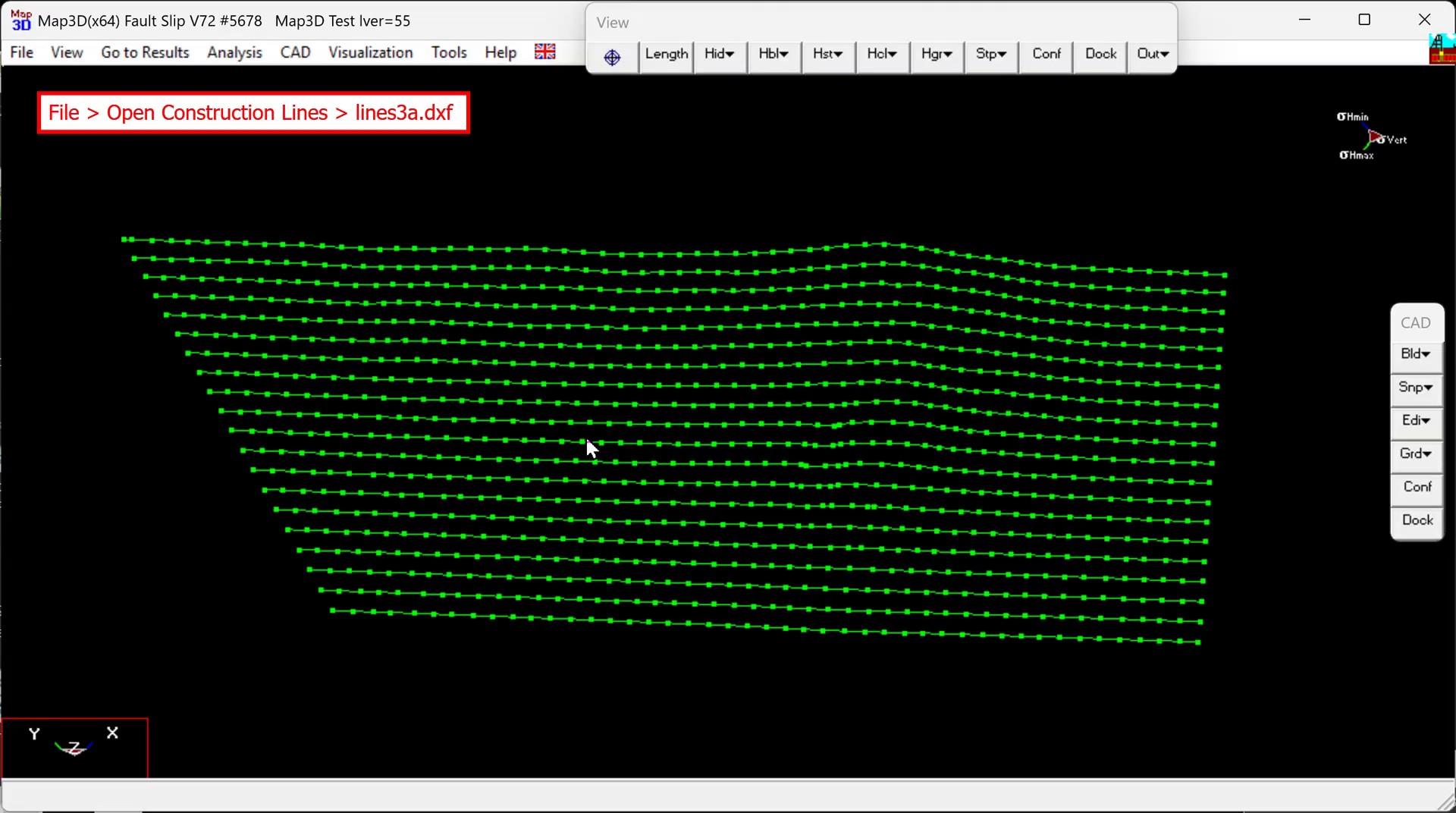Click the Length button in View toolbar
1456x813 pixels.
pyautogui.click(x=666, y=55)
